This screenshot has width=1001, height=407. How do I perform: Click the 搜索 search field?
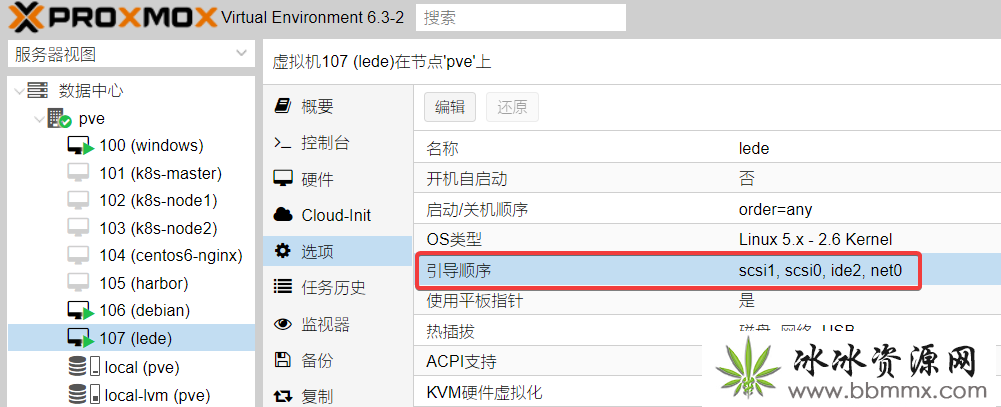[x=521, y=17]
